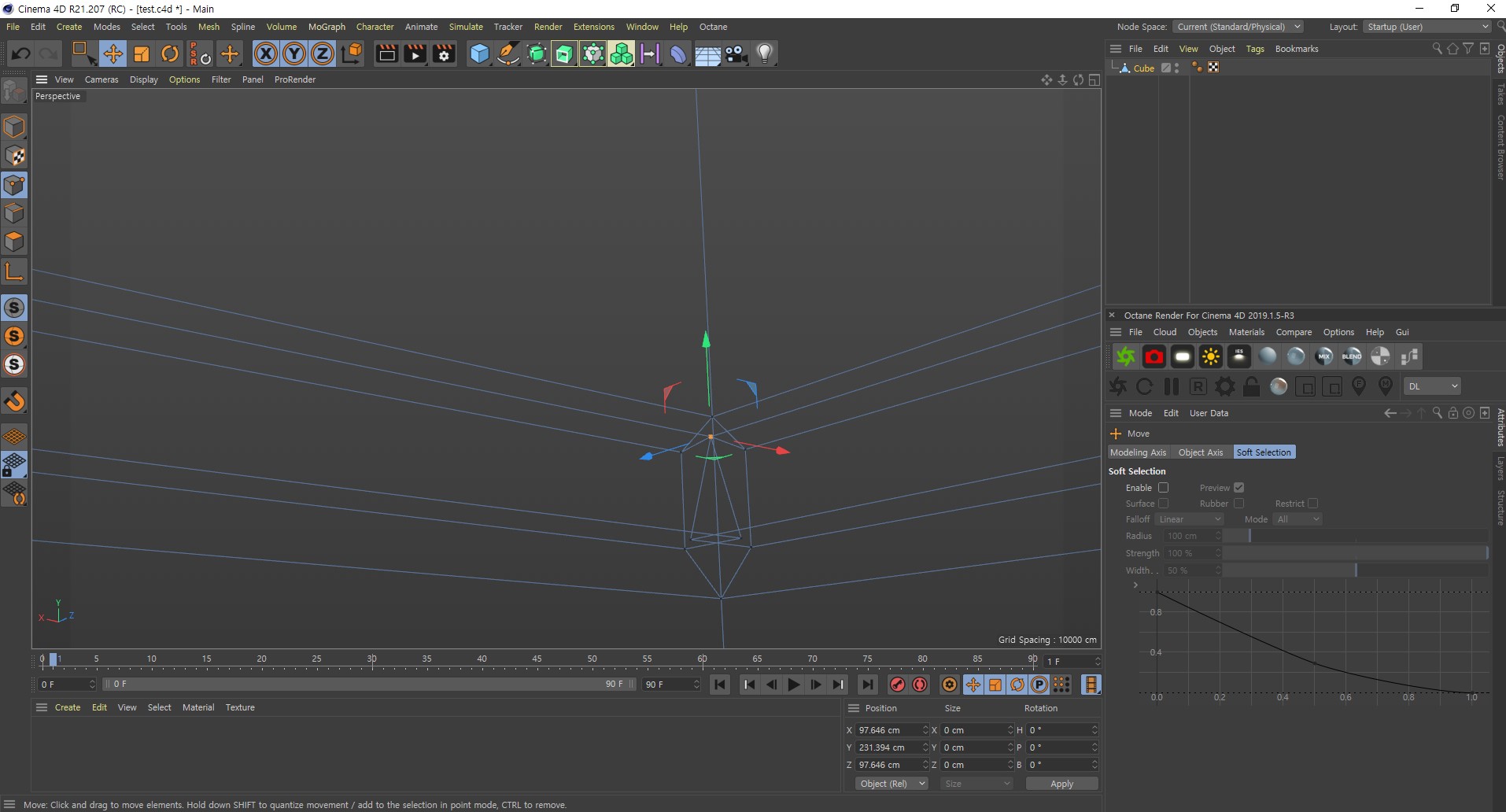
Task: Switch to Points mode in left palette
Action: click(14, 185)
